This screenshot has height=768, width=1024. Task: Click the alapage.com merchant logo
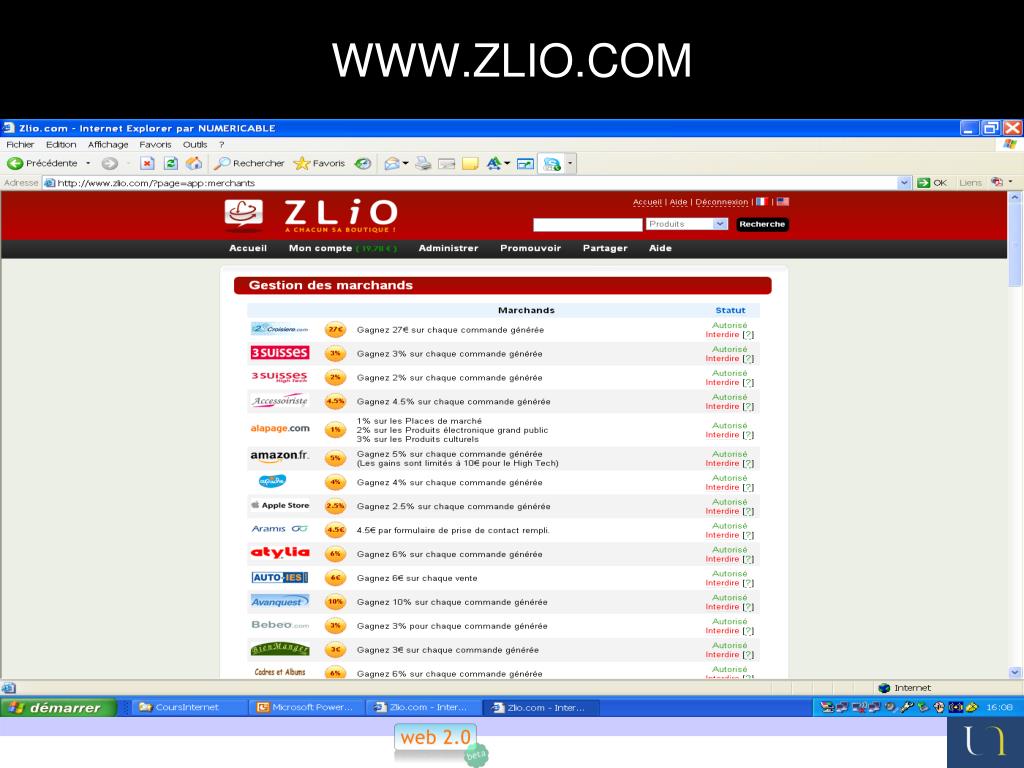coord(280,428)
